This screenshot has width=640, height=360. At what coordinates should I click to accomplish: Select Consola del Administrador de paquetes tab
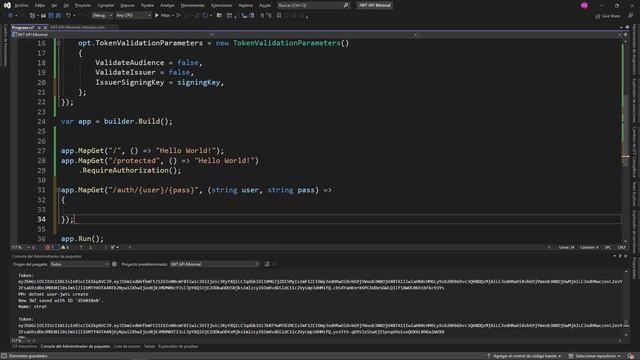pyautogui.click(x=75, y=347)
